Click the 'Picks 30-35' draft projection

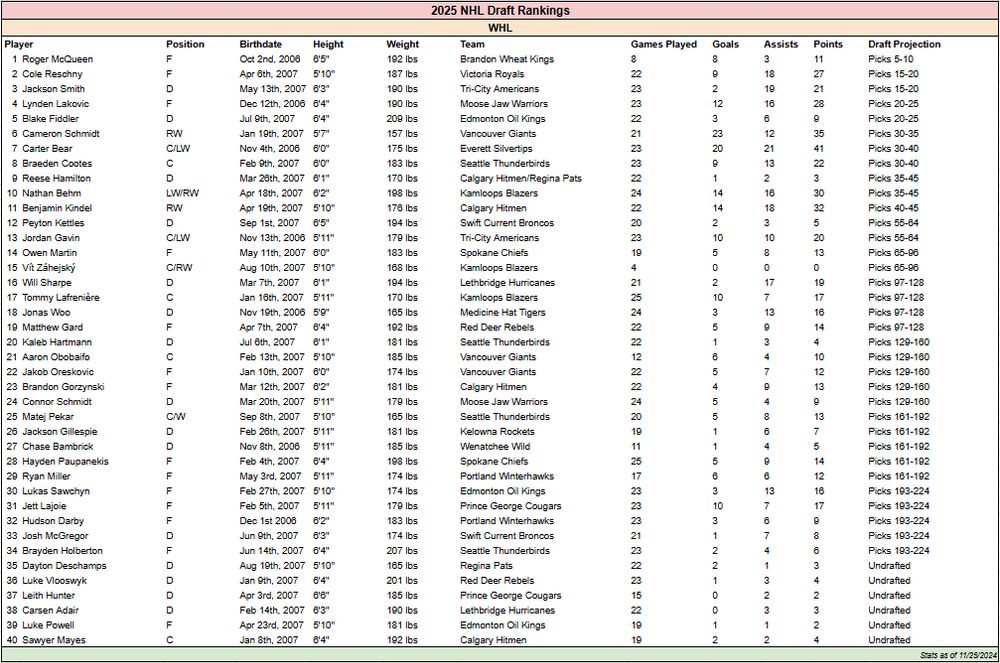coord(893,133)
